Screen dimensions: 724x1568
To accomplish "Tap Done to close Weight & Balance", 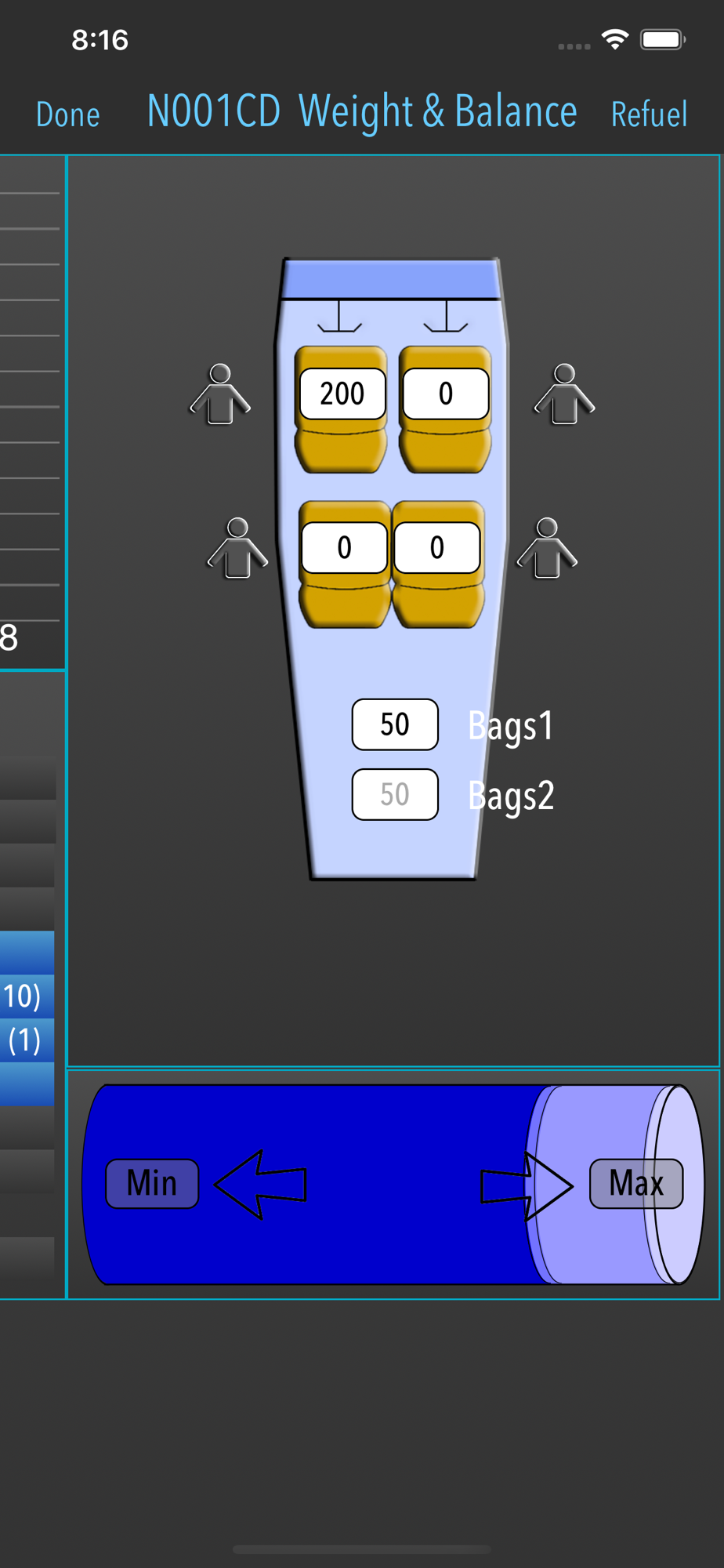I will (68, 114).
